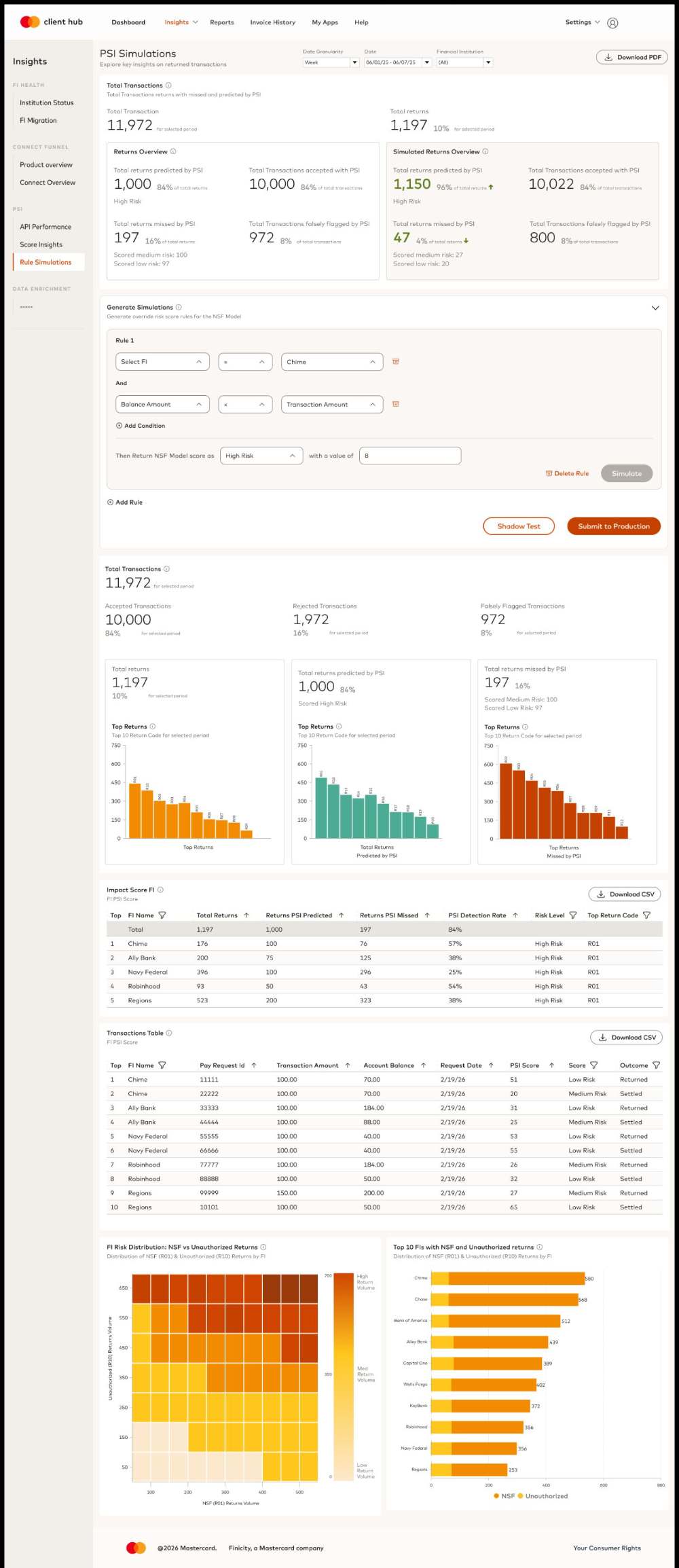The height and width of the screenshot is (1568, 679).
Task: Click Add Condition
Action: click(141, 426)
